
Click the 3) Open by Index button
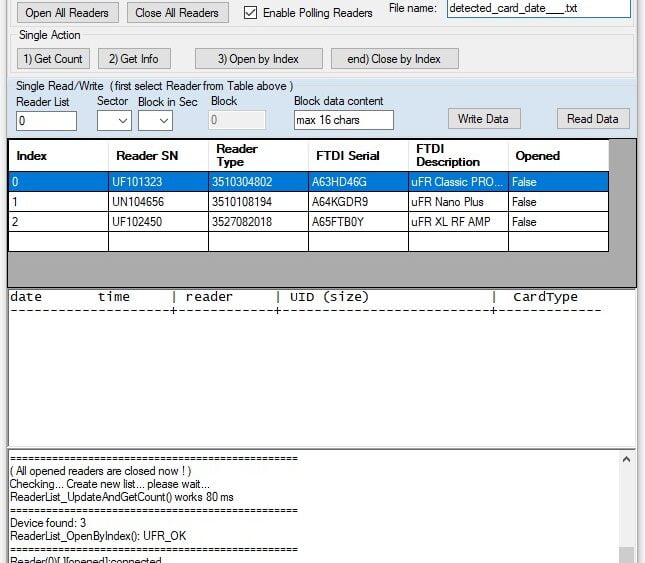click(x=258, y=59)
